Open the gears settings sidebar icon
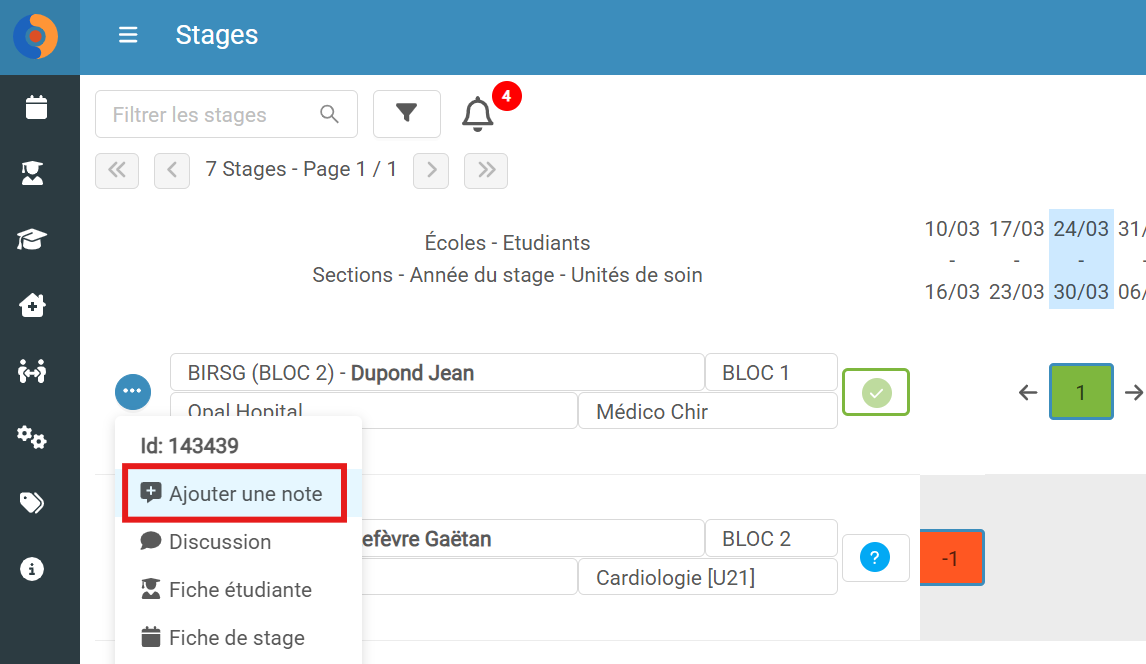 (32, 438)
